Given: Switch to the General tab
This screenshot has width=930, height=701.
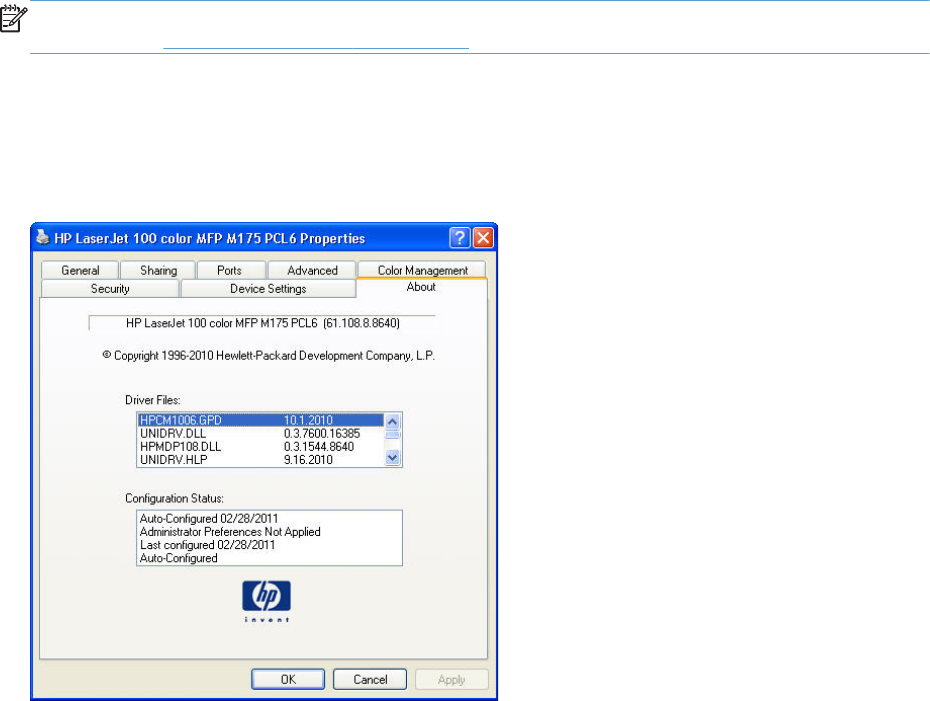Looking at the screenshot, I should click(80, 270).
